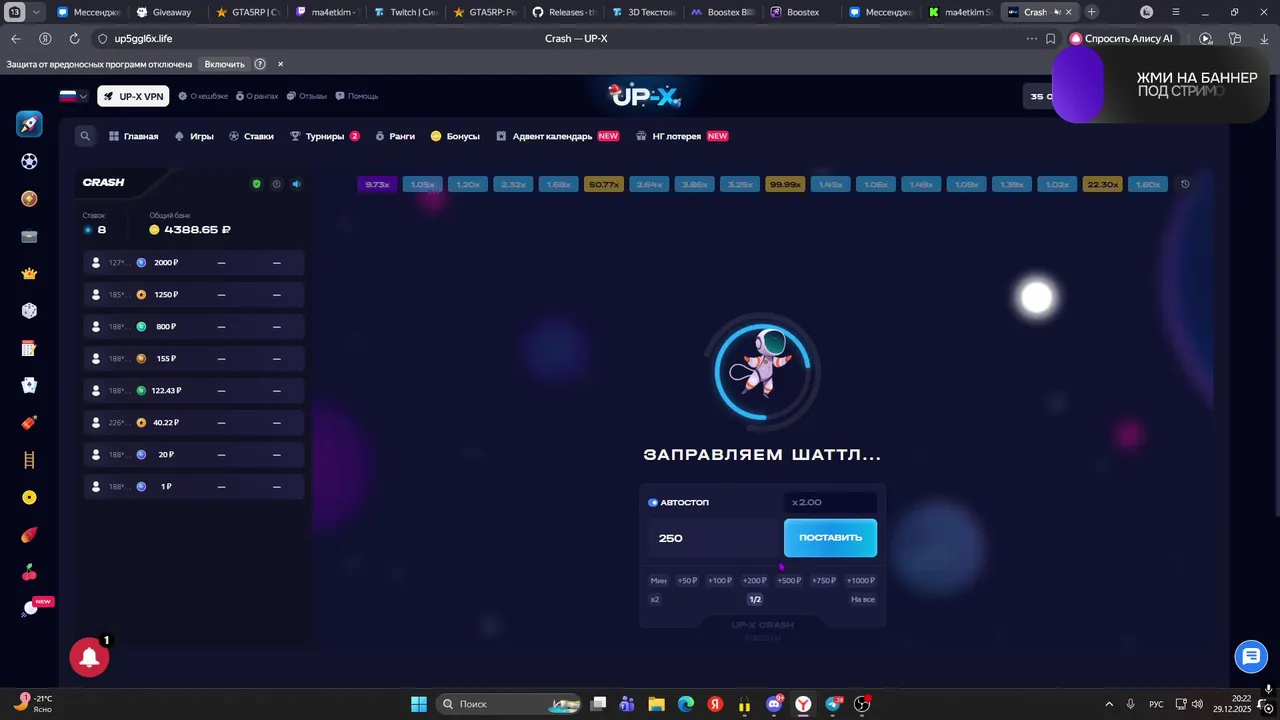Viewport: 1280px width, 720px height.
Task: Open the support chat bubble
Action: click(1250, 657)
